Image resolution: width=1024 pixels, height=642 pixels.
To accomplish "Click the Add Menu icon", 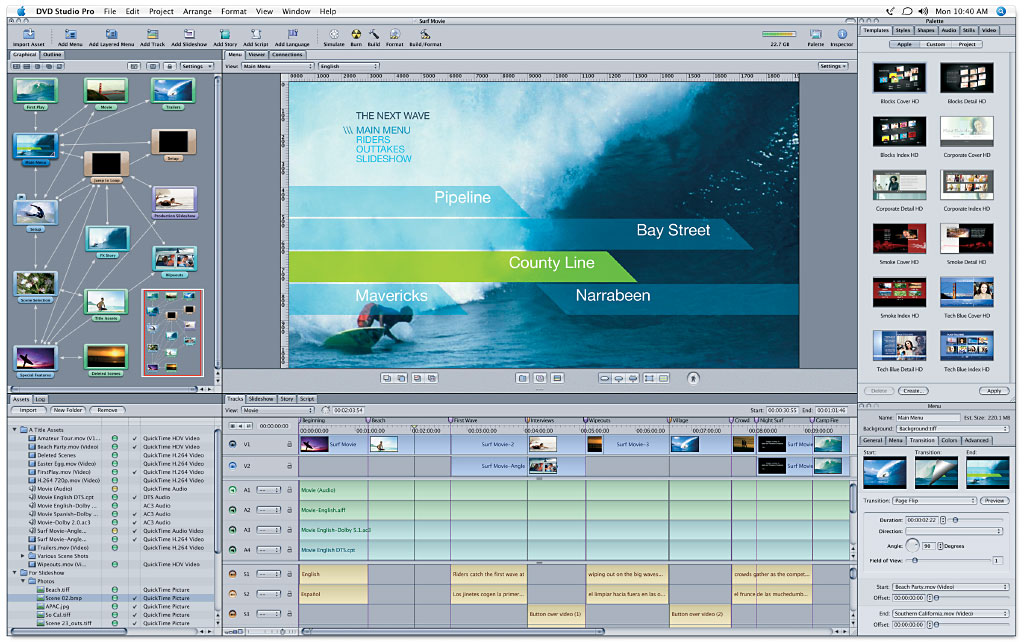I will click(x=71, y=34).
